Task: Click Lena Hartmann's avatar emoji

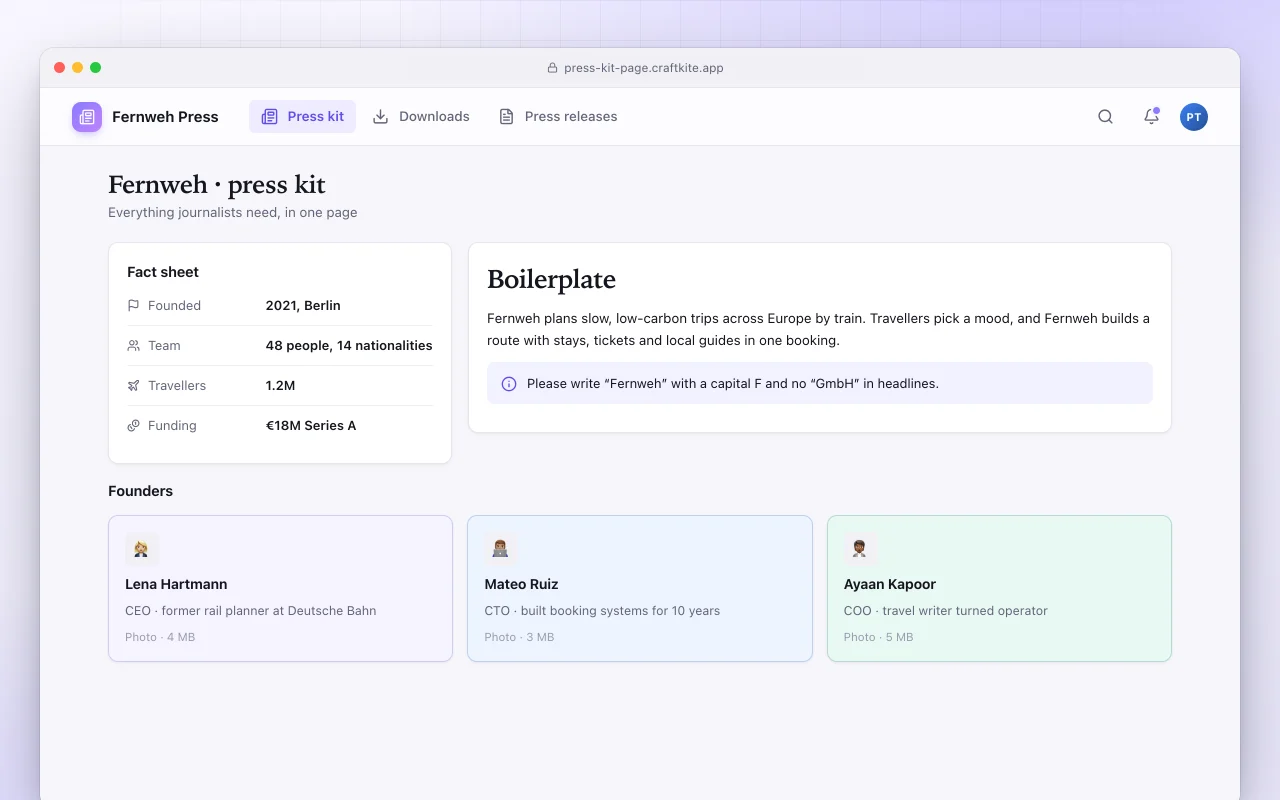Action: (142, 549)
